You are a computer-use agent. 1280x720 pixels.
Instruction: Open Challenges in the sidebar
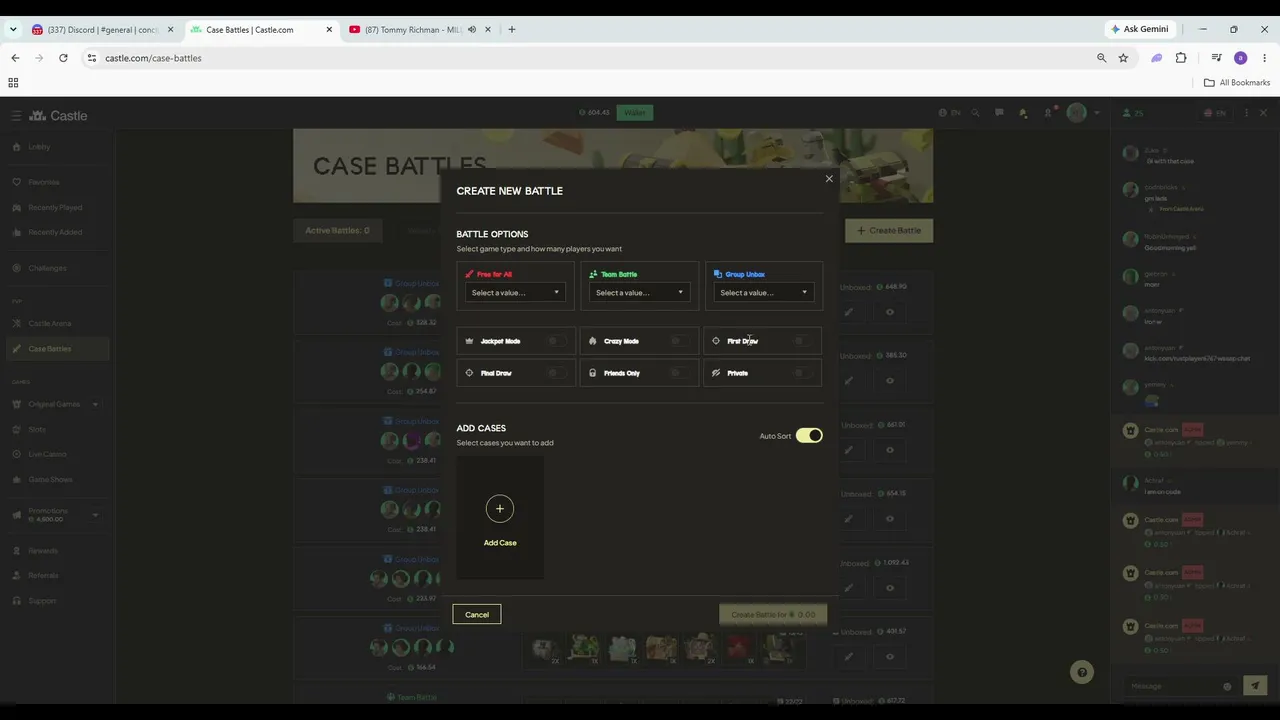click(x=47, y=268)
